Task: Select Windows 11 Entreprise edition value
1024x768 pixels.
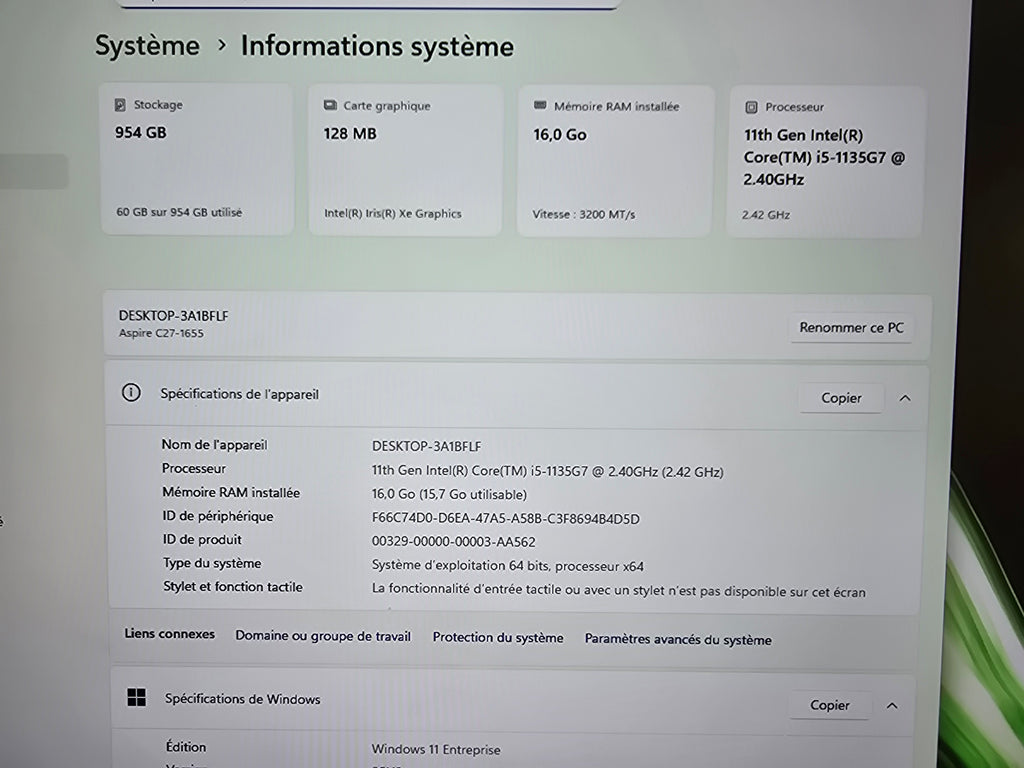Action: [x=436, y=749]
